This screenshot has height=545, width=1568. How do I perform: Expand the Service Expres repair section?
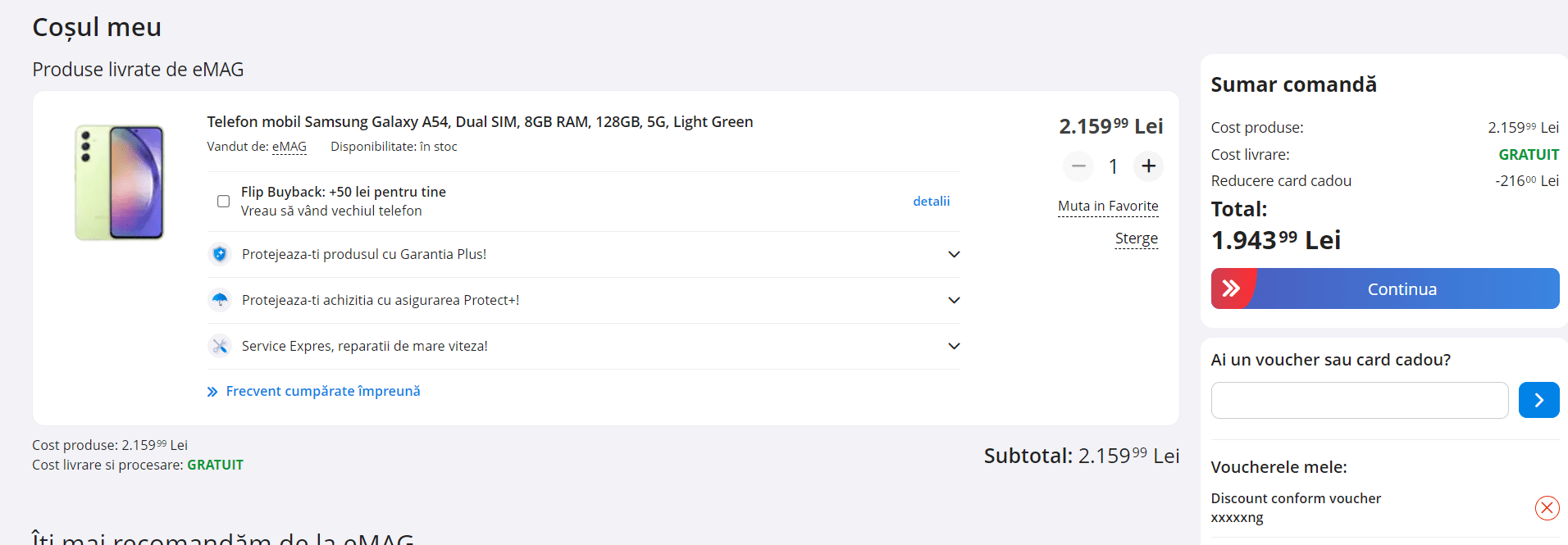tap(954, 346)
